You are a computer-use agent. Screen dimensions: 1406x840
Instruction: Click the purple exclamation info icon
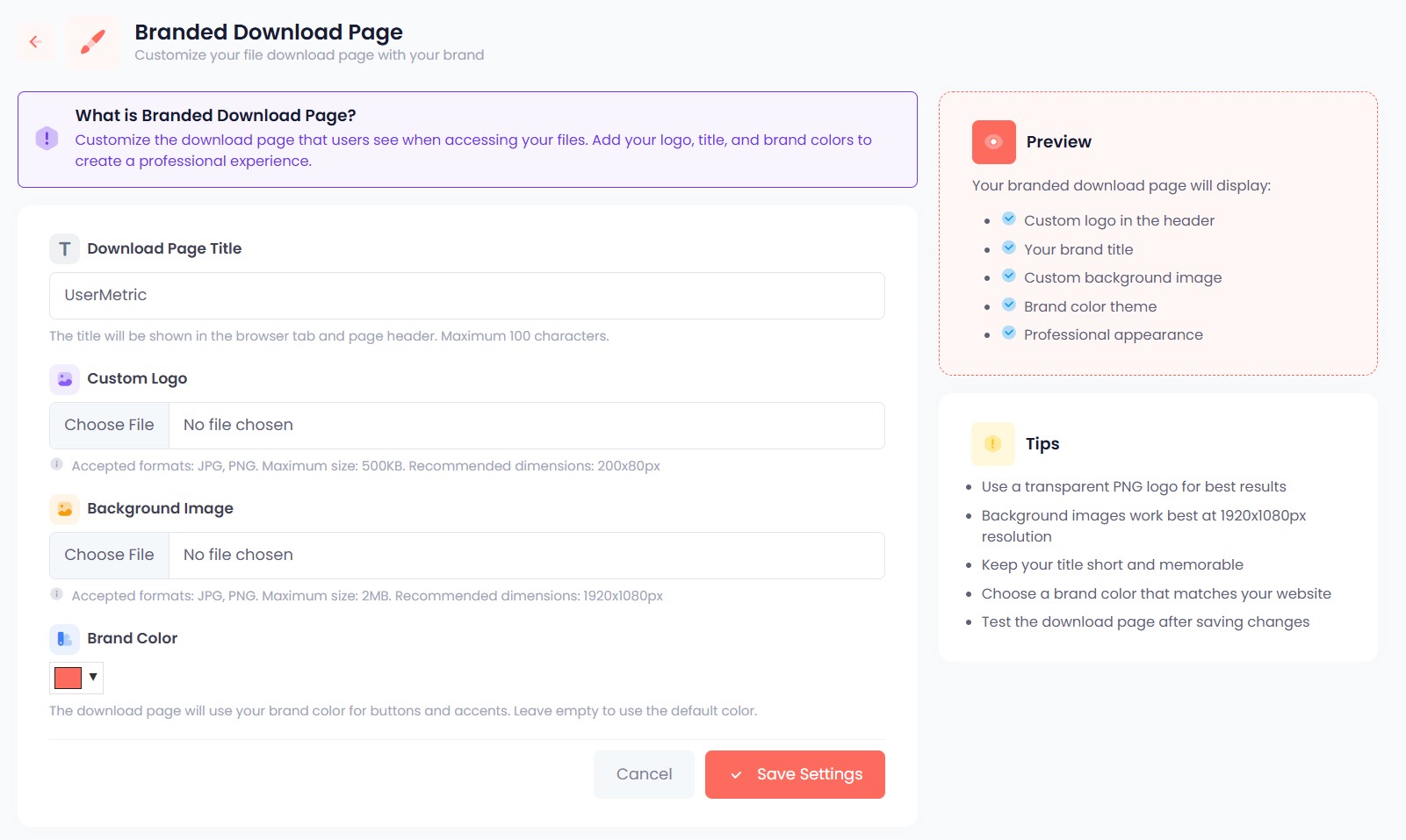pos(47,138)
